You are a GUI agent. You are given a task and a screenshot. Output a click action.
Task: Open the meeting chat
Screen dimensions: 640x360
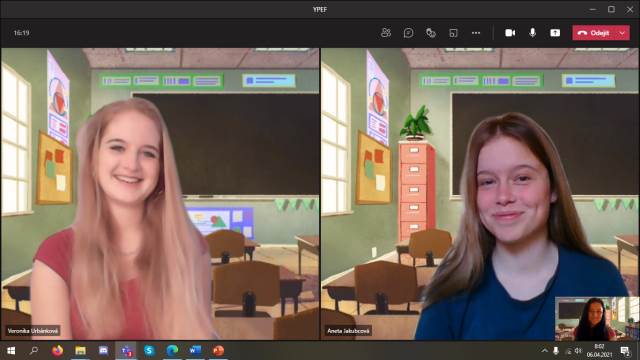pos(408,33)
